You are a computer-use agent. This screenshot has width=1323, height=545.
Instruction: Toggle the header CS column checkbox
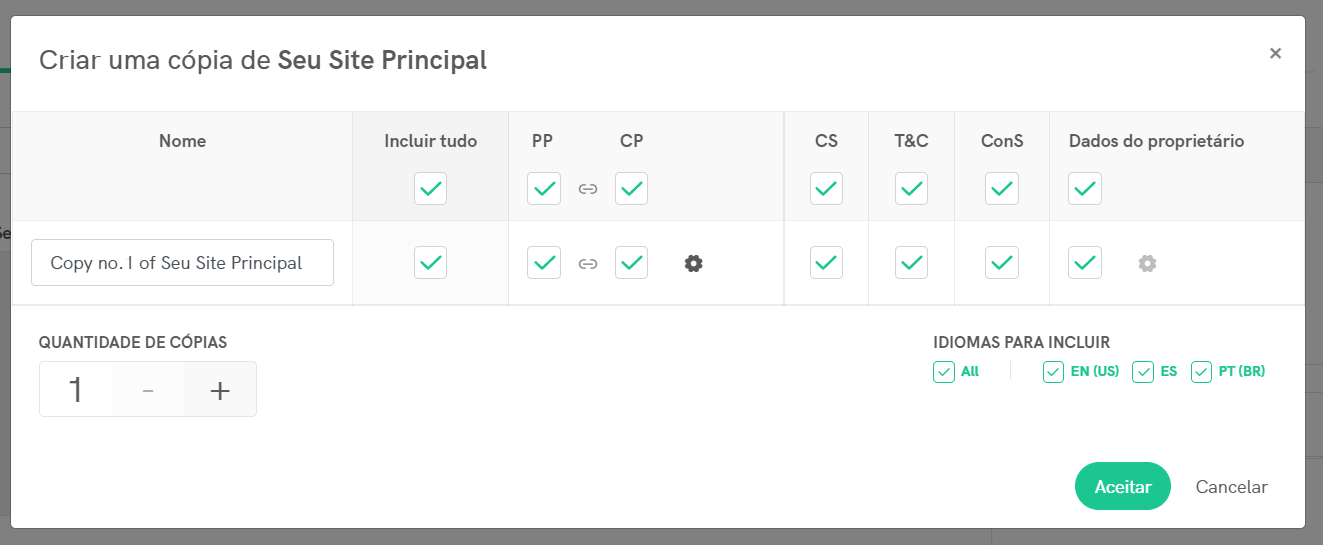pos(826,188)
